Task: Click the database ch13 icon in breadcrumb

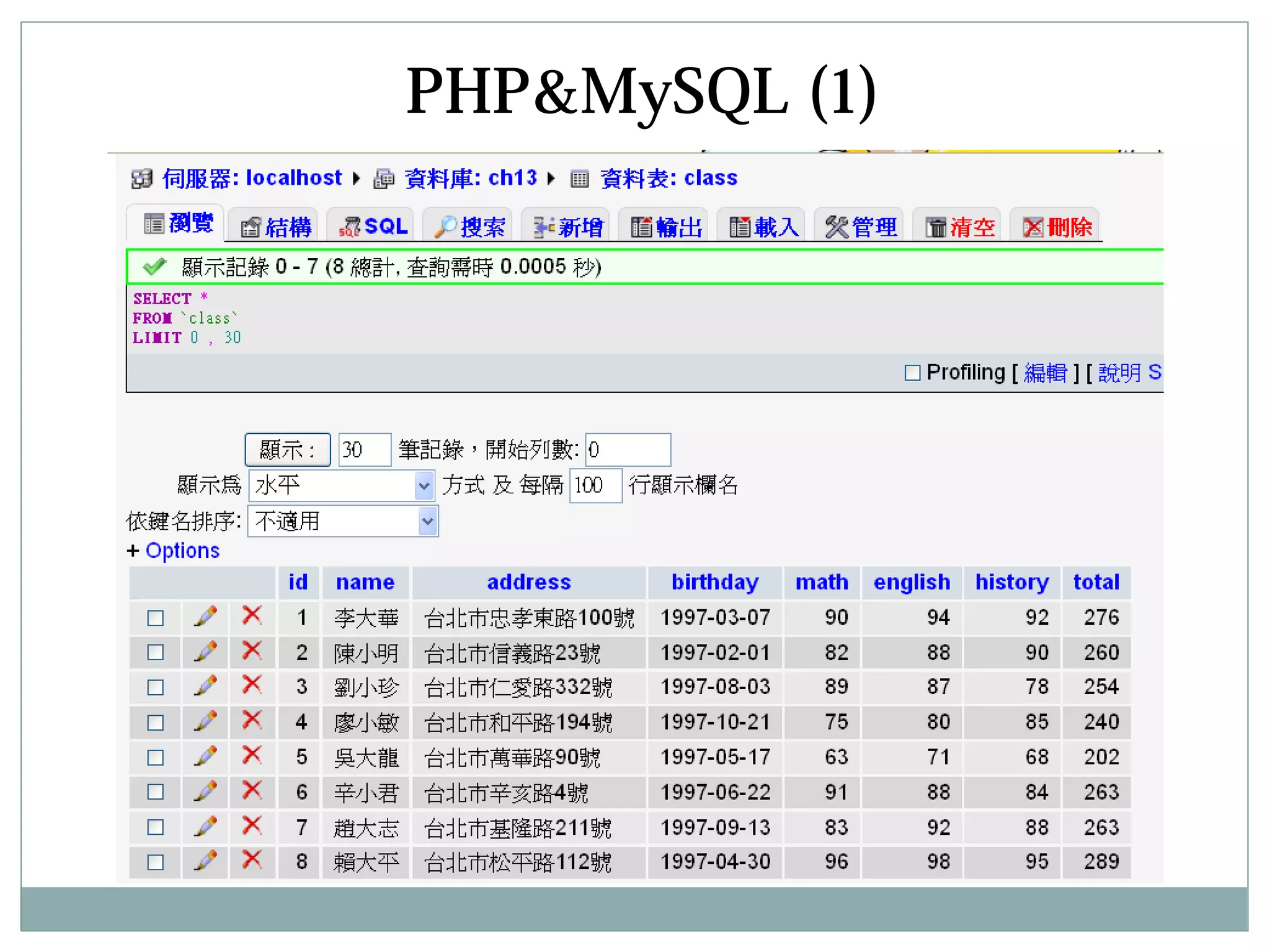Action: (x=384, y=178)
